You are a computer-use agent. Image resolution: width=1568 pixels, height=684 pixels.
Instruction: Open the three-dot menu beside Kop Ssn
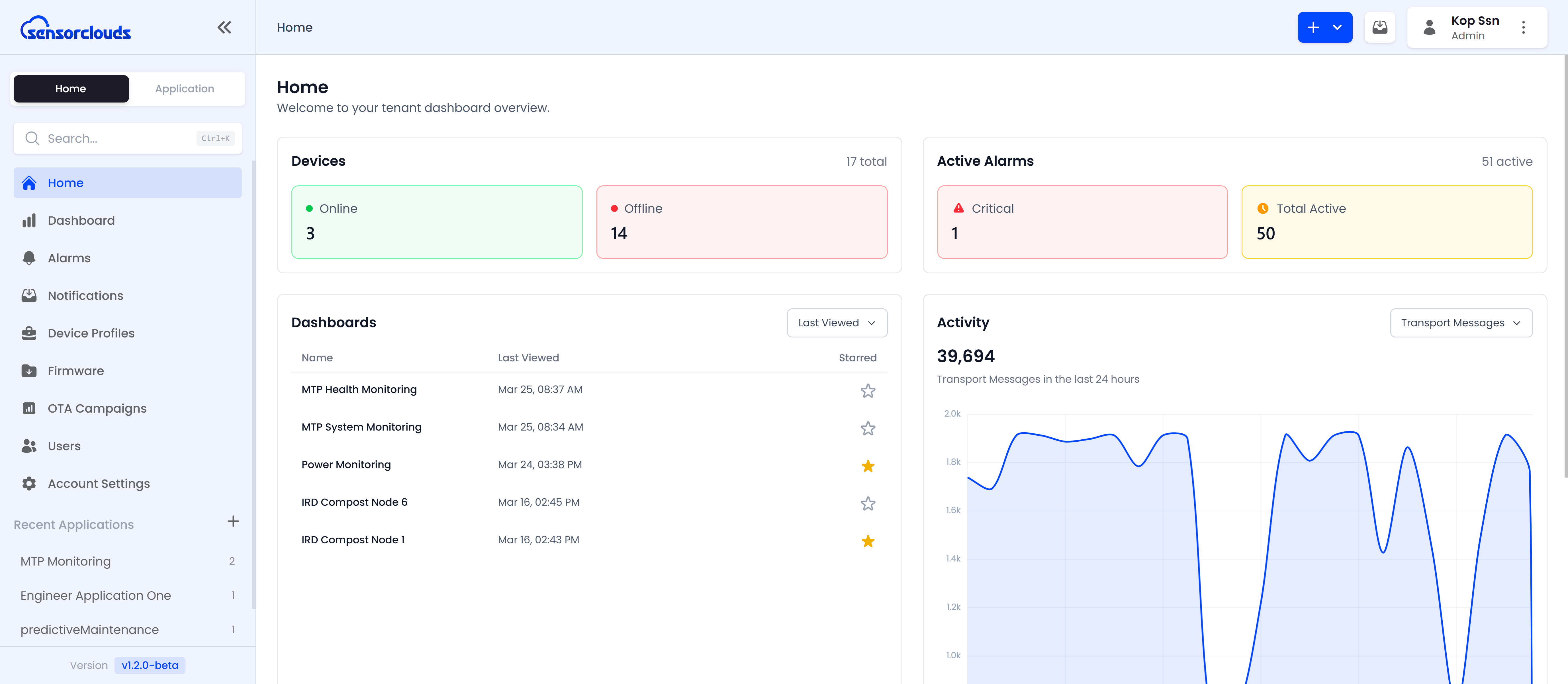[x=1524, y=27]
